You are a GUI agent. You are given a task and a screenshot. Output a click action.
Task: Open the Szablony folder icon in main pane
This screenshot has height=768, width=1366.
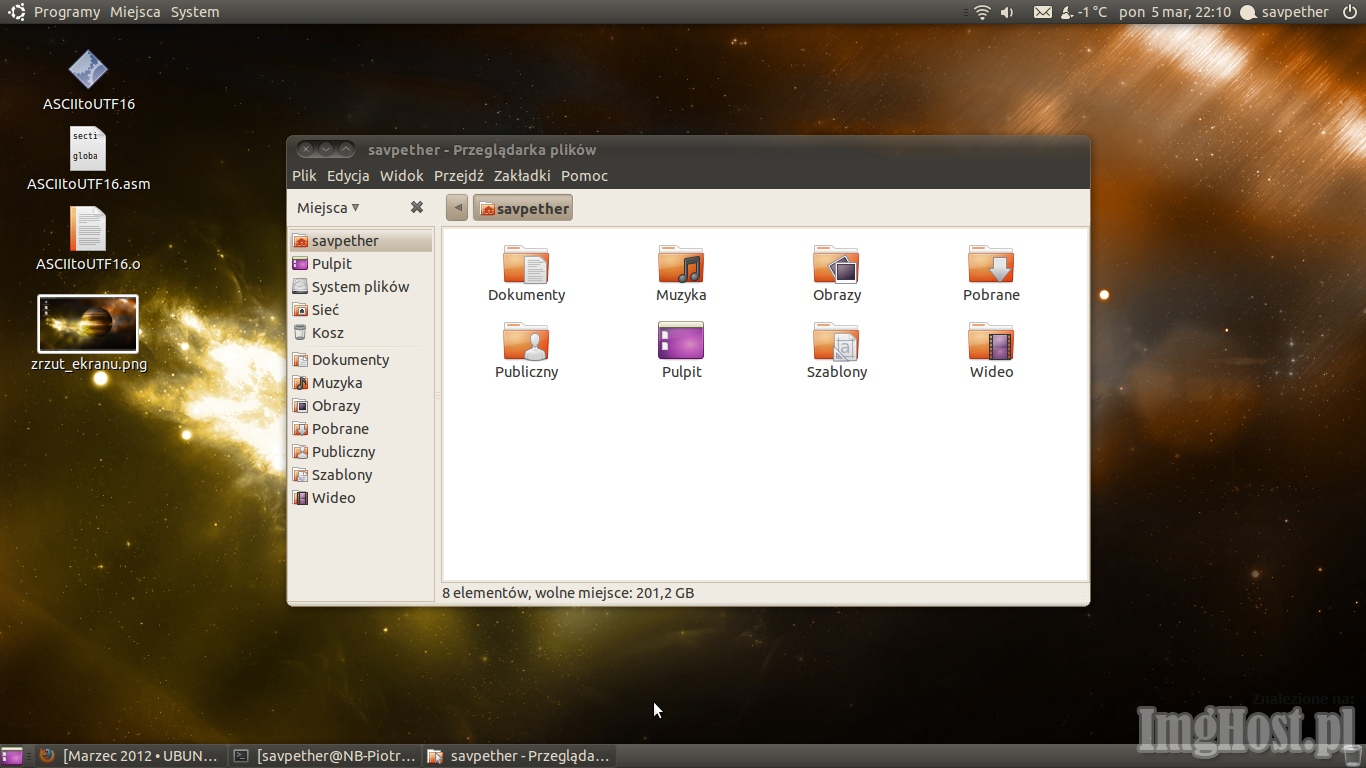pyautogui.click(x=836, y=342)
